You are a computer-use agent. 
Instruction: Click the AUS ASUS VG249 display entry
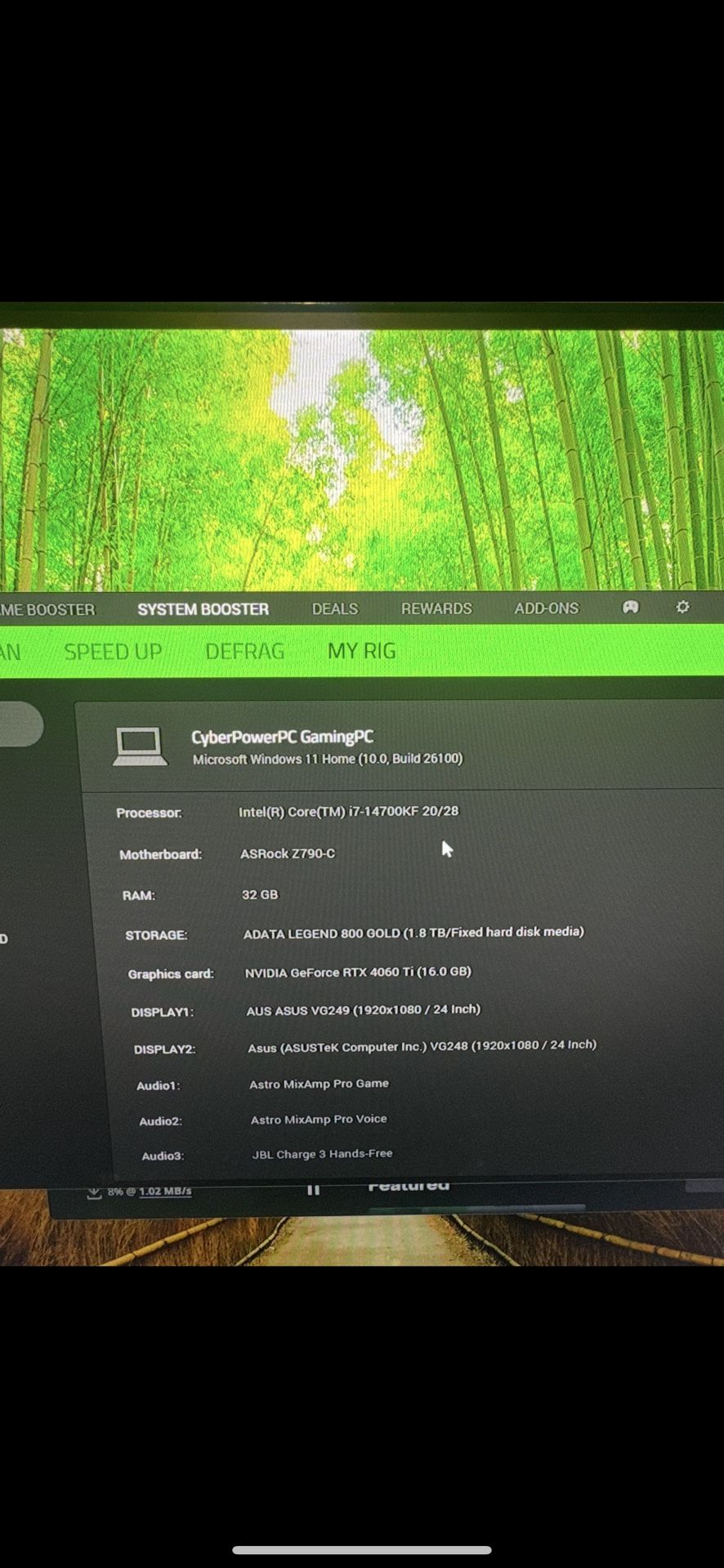[x=364, y=1010]
